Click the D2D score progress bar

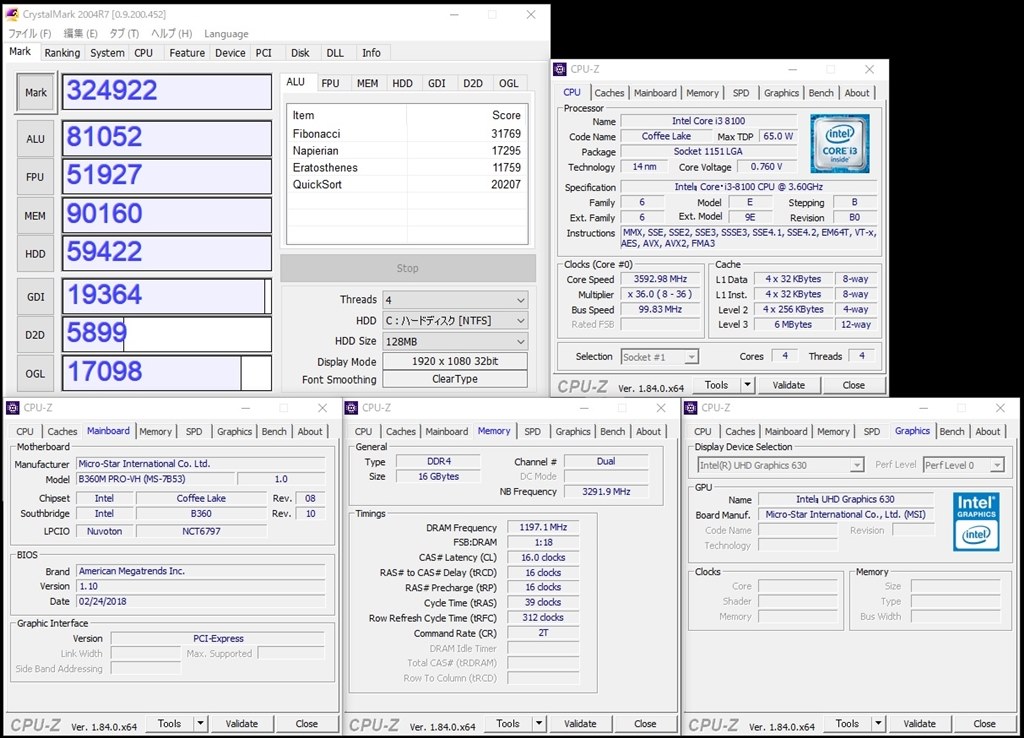coord(167,334)
